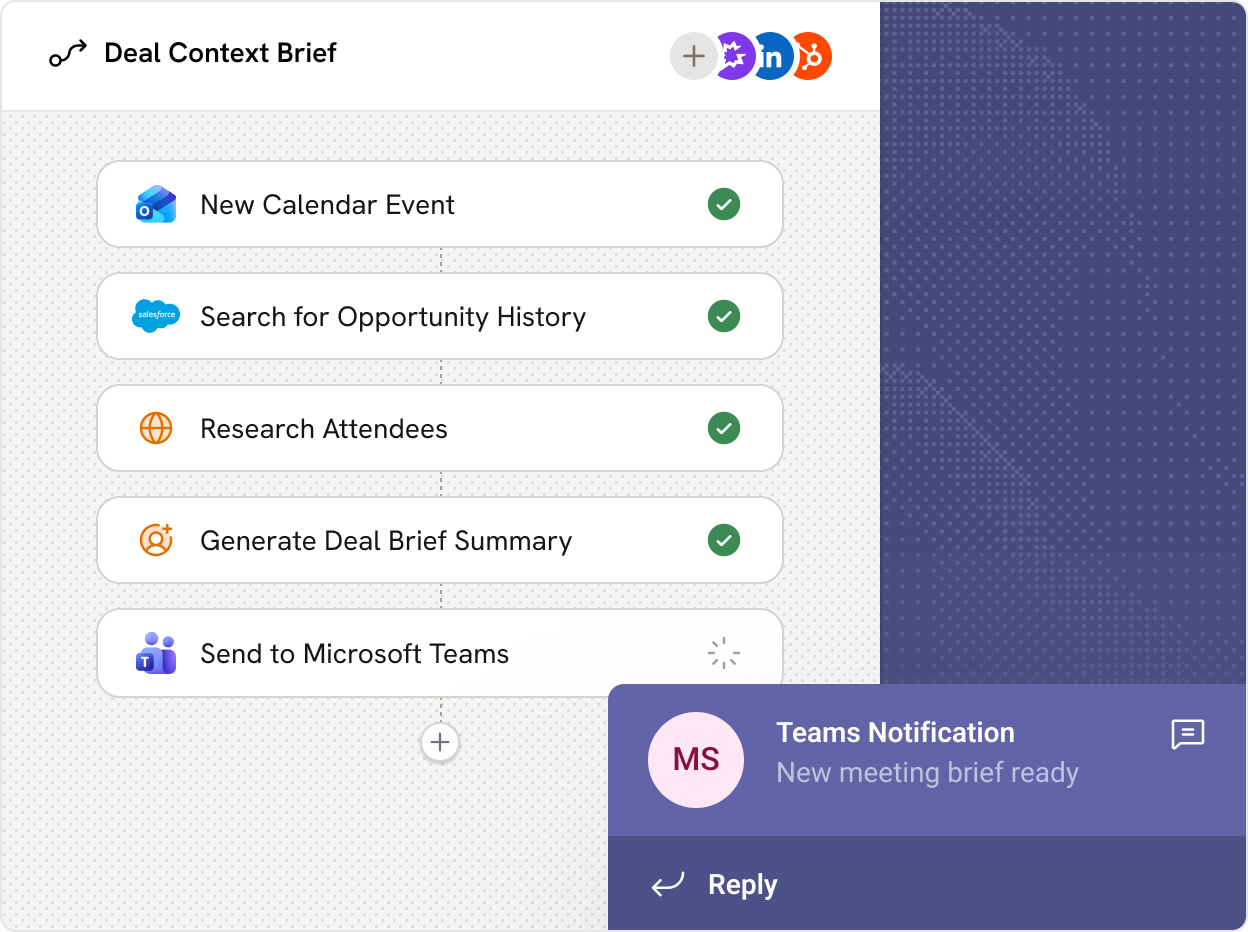The width and height of the screenshot is (1248, 932).
Task: Click the Outlook icon on New Calendar Event
Action: [155, 204]
